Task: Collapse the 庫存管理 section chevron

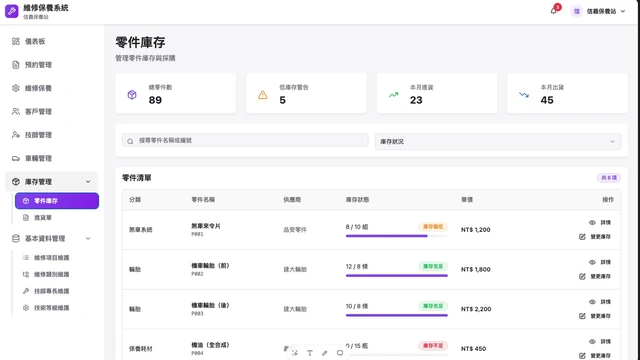Action: [88, 182]
